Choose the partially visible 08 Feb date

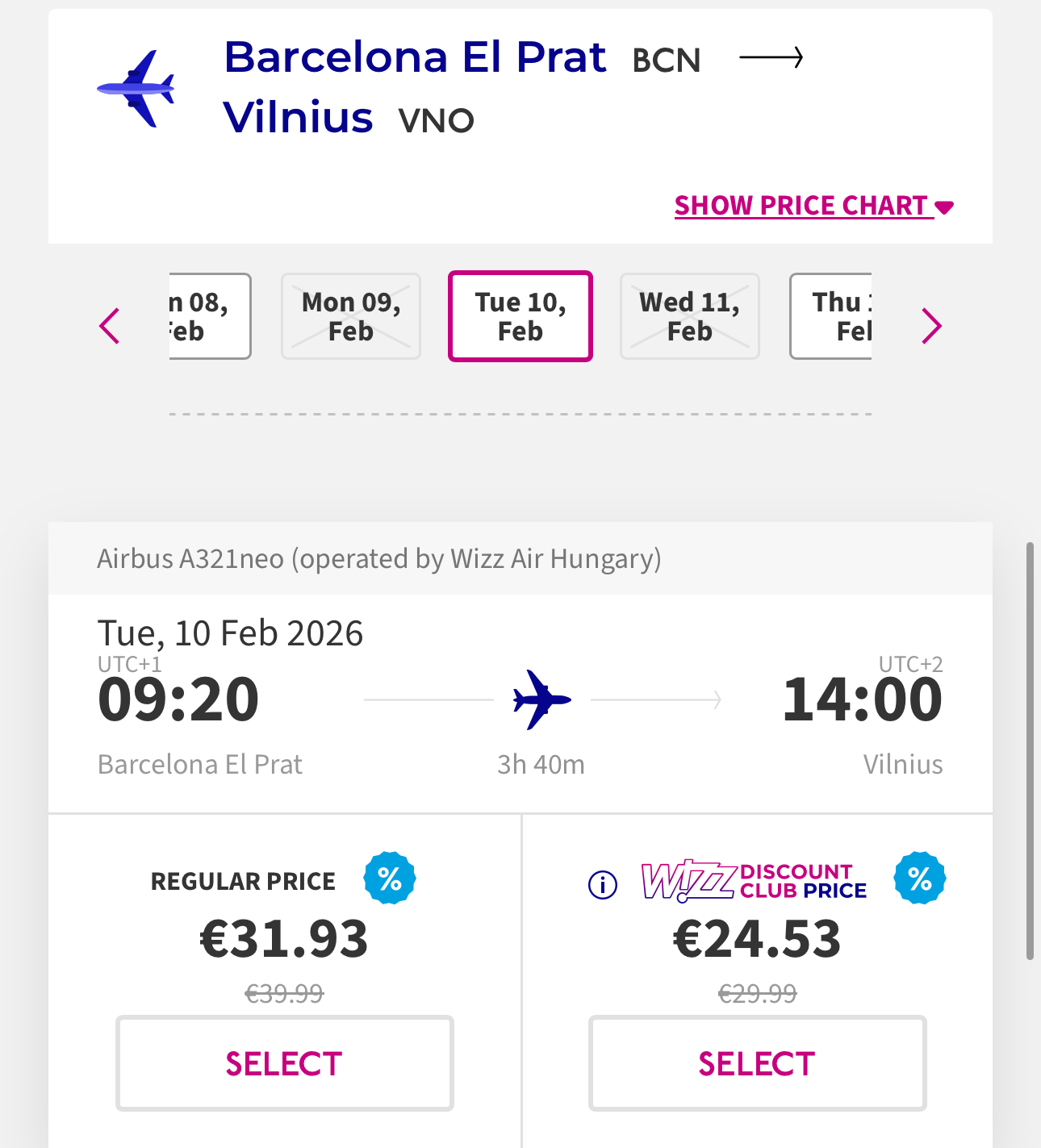[x=209, y=316]
